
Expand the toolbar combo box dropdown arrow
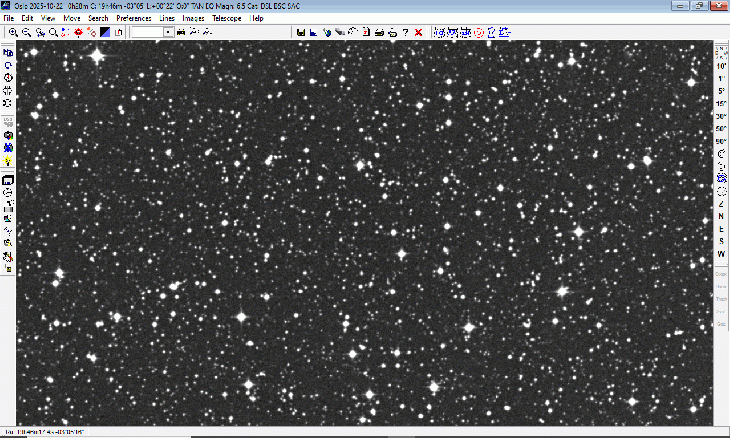[169, 32]
